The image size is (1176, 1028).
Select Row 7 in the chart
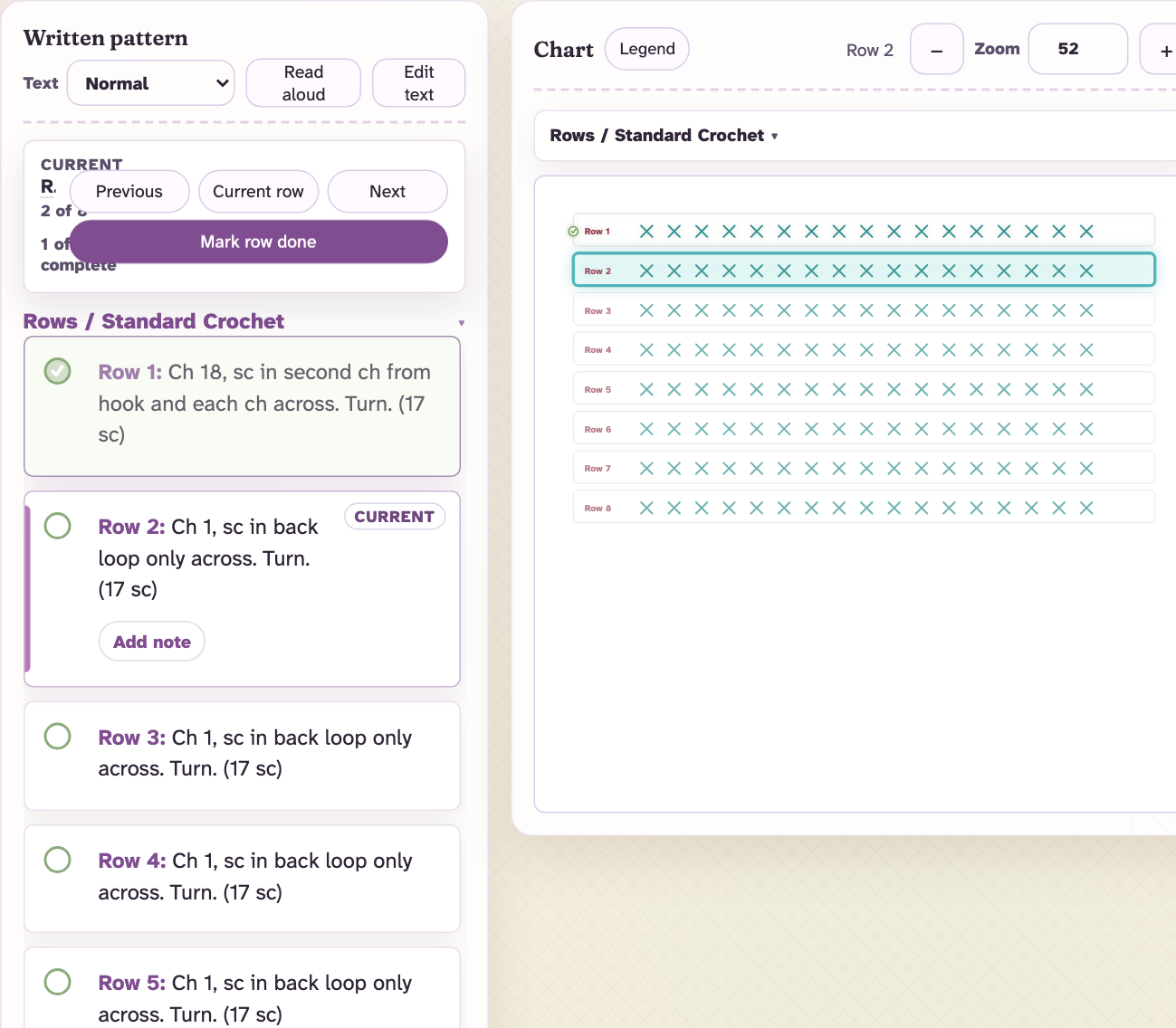click(x=864, y=468)
